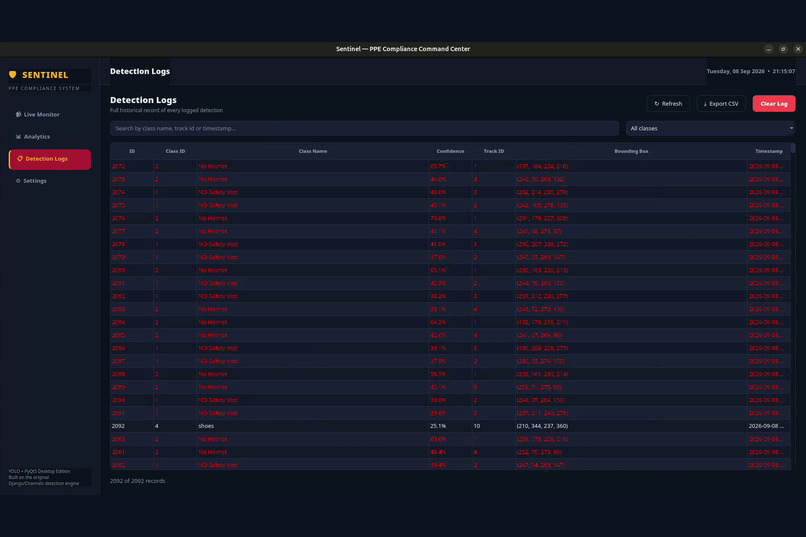Sort by the Confidence column header

click(450, 151)
